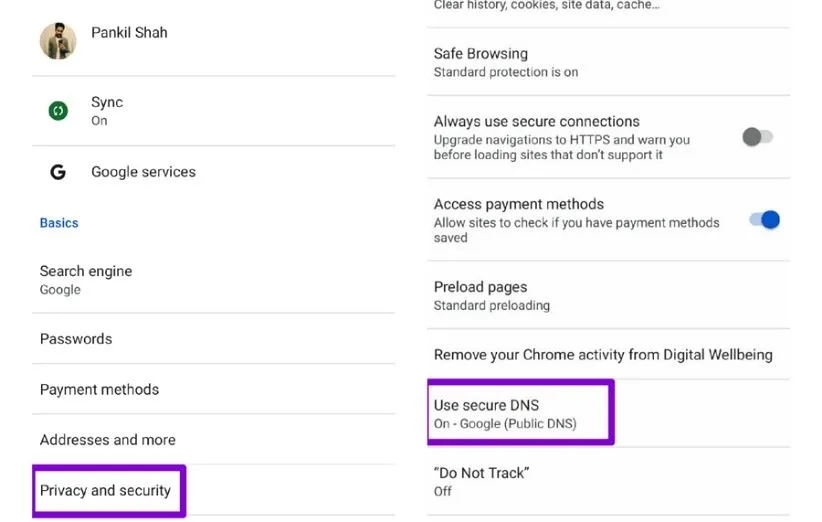Tap the Pankil Shah account name
Image resolution: width=822 pixels, height=522 pixels.
coord(129,33)
